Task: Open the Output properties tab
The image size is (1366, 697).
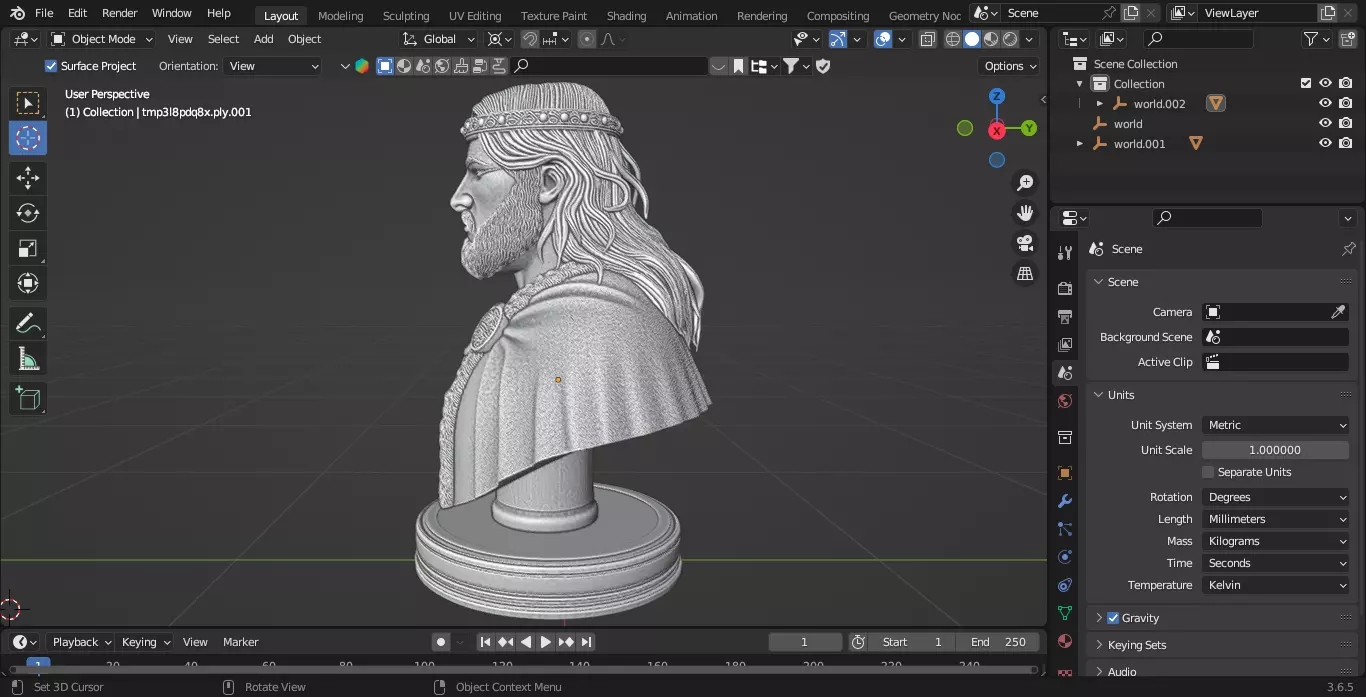Action: click(x=1065, y=316)
